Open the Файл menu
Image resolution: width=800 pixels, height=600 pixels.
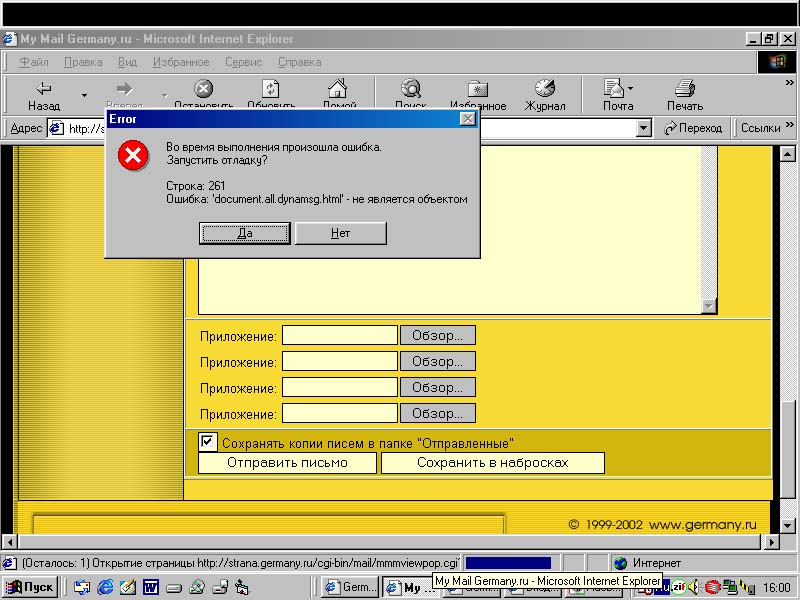pyautogui.click(x=34, y=62)
